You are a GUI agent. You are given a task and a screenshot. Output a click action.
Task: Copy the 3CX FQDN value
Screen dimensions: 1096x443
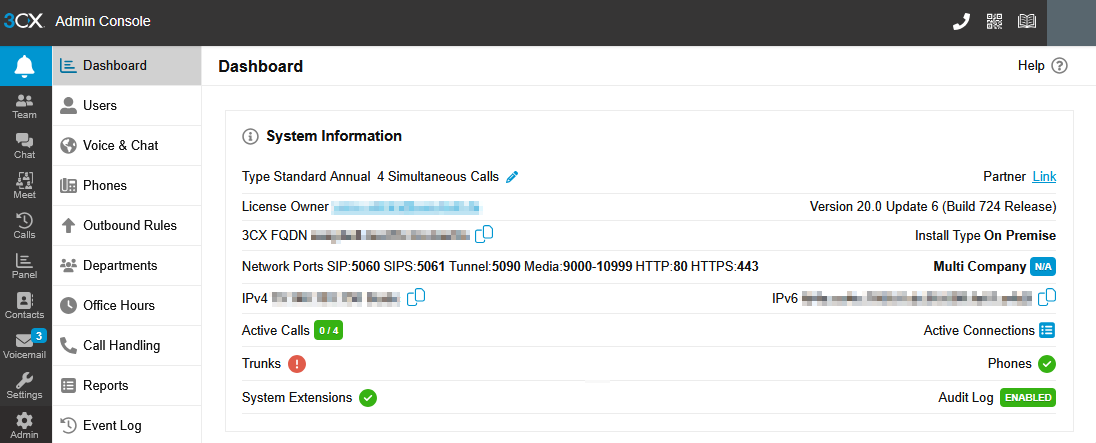[x=484, y=234]
